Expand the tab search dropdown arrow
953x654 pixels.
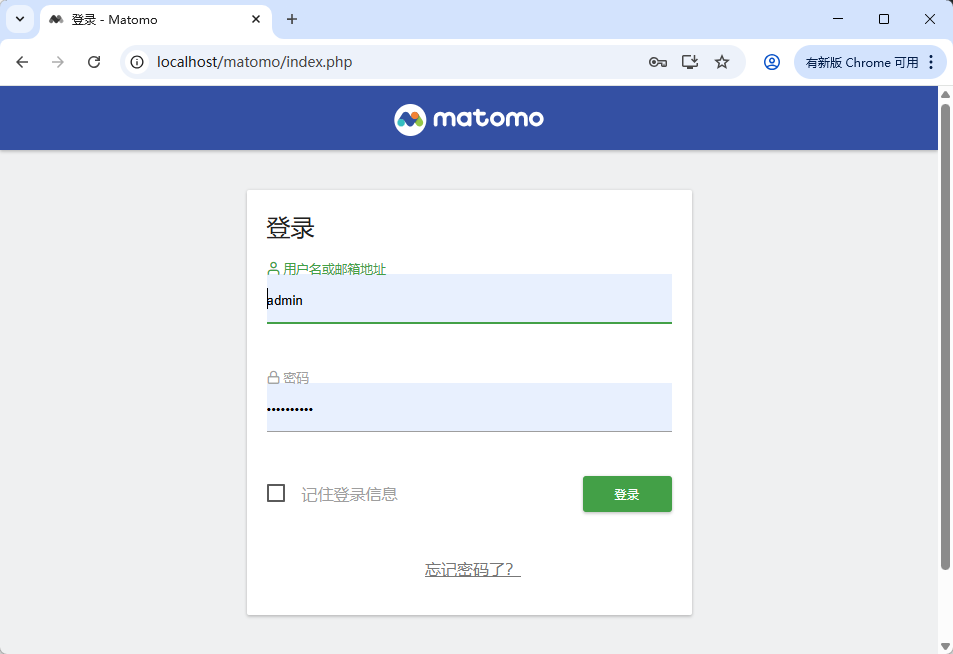tap(19, 19)
